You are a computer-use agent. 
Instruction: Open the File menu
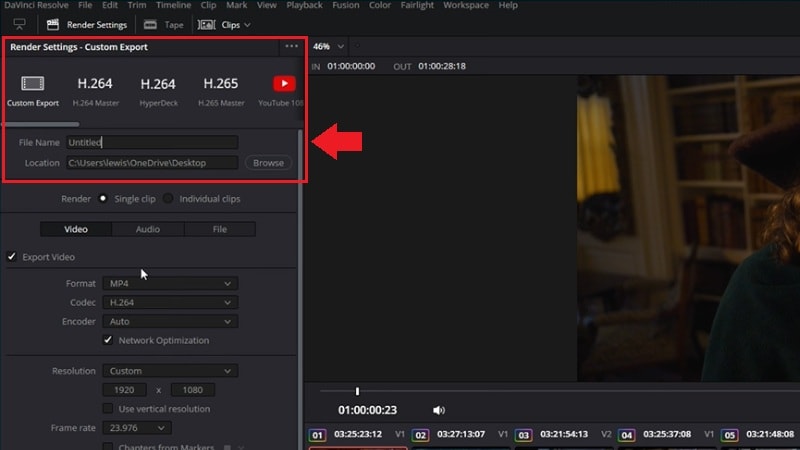pos(85,5)
